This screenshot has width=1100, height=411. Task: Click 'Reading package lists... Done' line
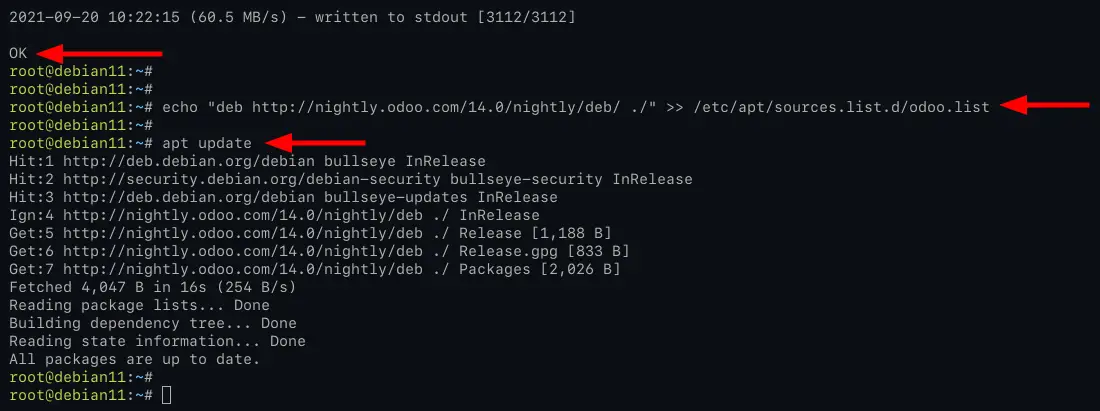click(140, 306)
